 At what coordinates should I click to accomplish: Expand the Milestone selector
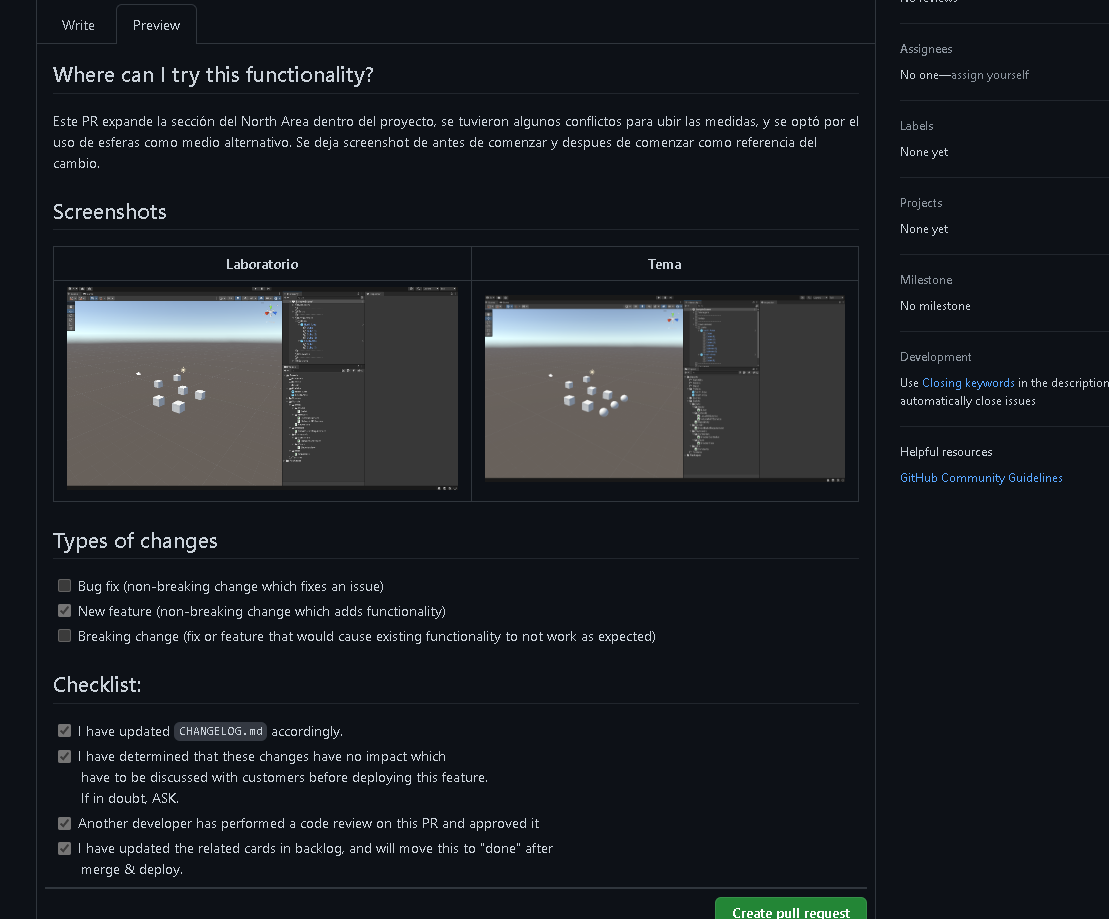926,280
